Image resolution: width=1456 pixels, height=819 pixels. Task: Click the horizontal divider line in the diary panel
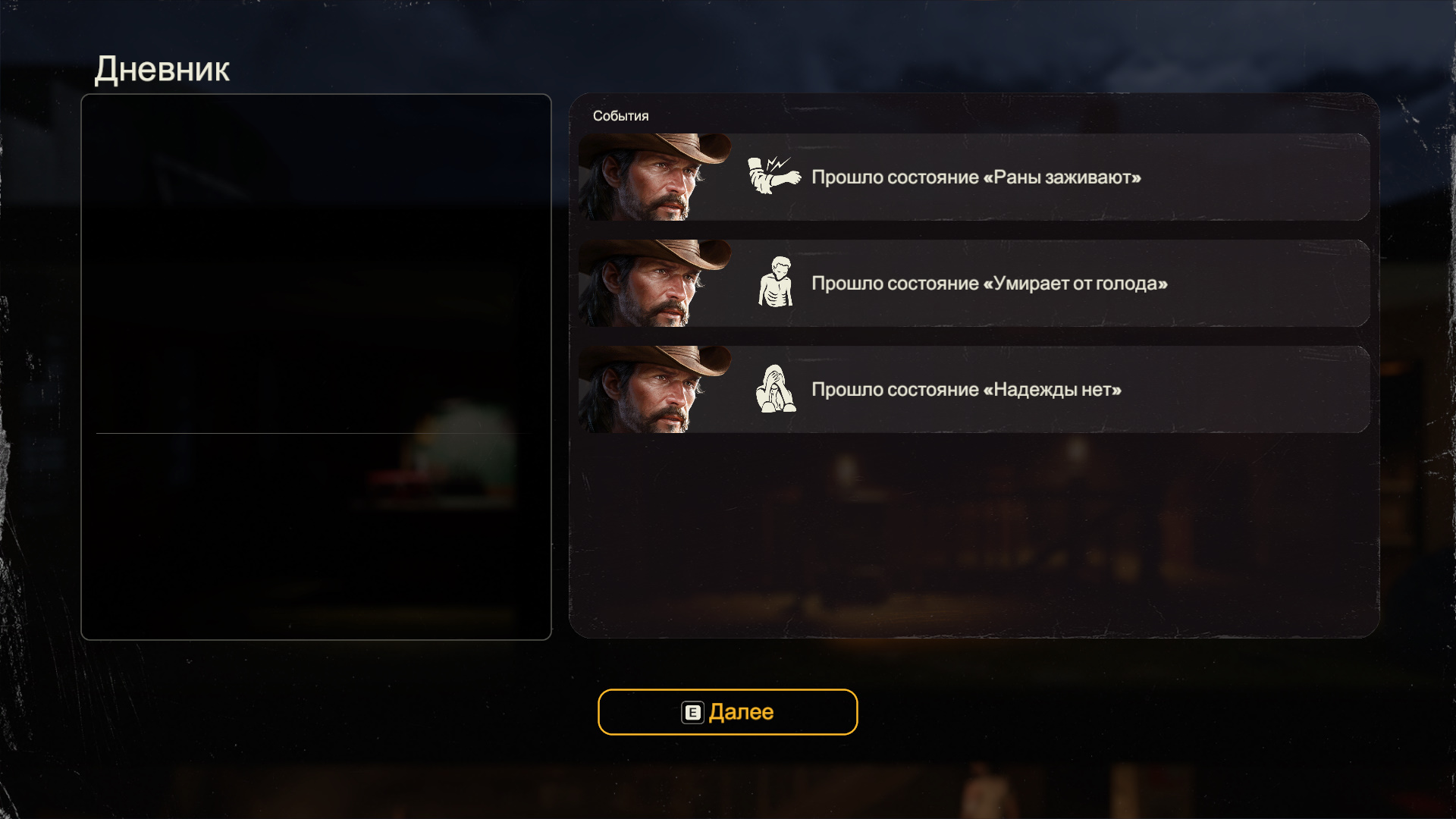316,433
